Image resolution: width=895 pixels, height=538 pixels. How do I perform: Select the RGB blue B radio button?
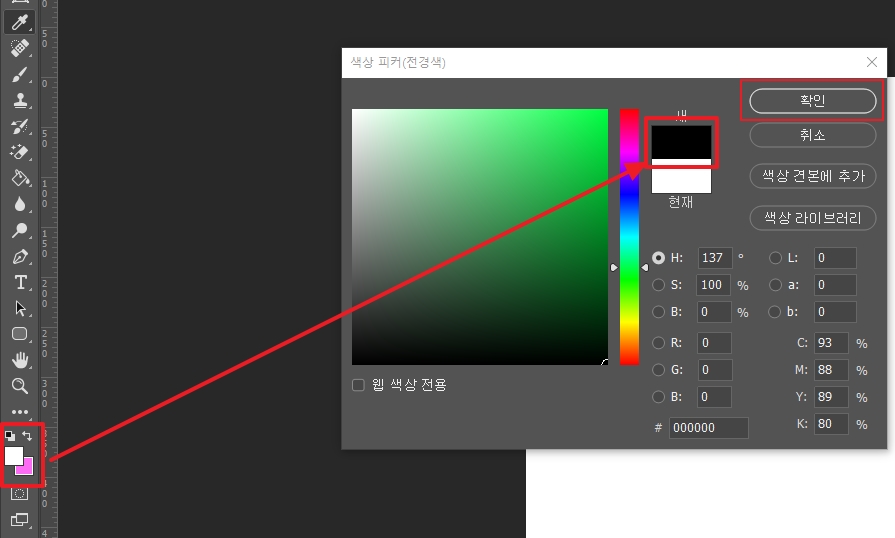(658, 397)
